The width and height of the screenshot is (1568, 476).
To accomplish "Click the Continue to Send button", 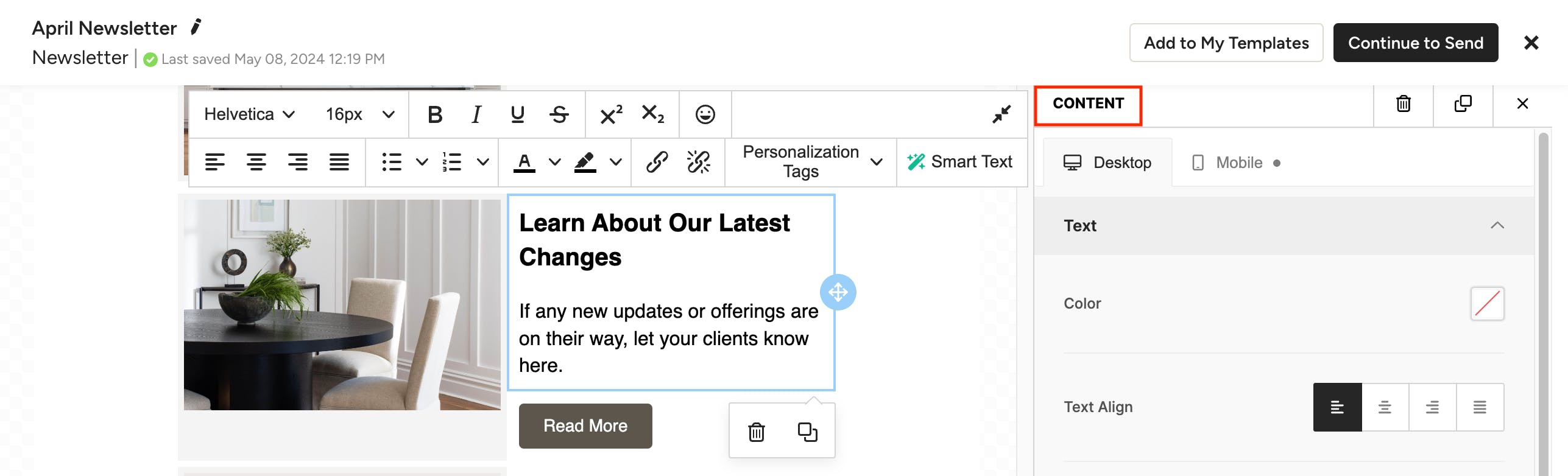I will pos(1415,43).
